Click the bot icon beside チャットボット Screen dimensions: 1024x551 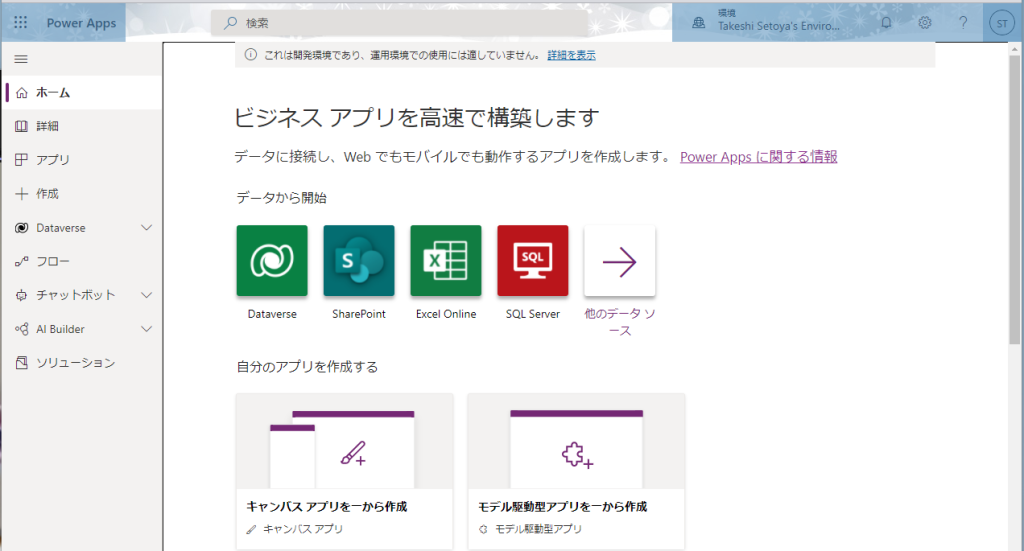pos(22,295)
